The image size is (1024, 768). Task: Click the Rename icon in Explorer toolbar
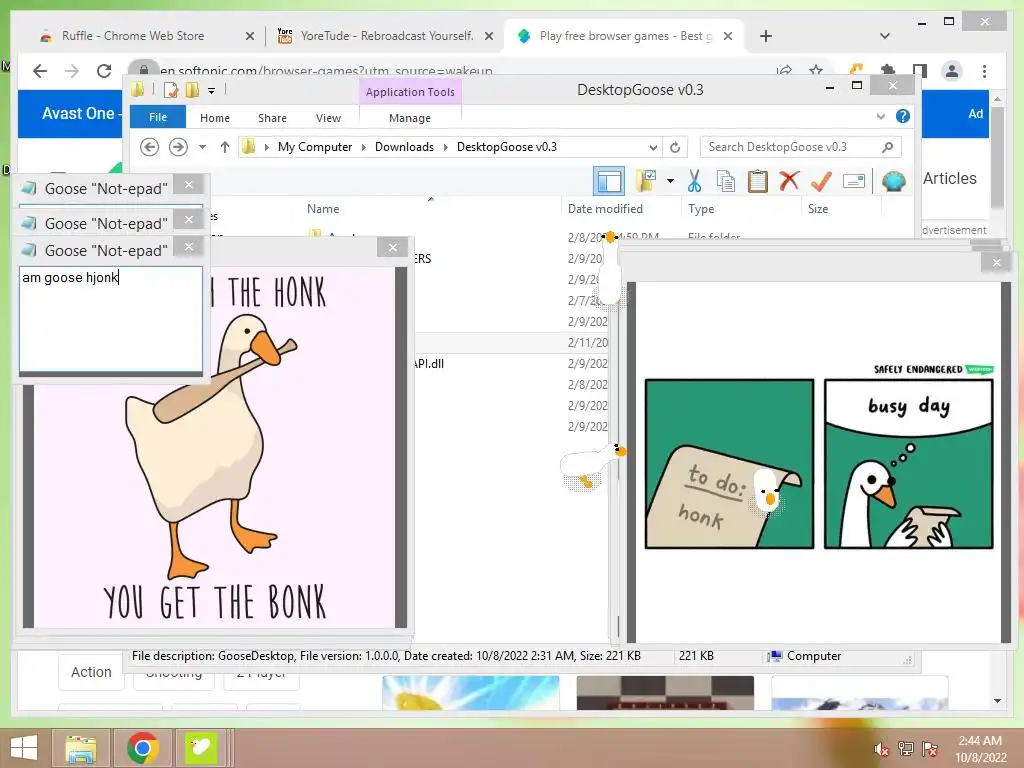click(x=854, y=181)
